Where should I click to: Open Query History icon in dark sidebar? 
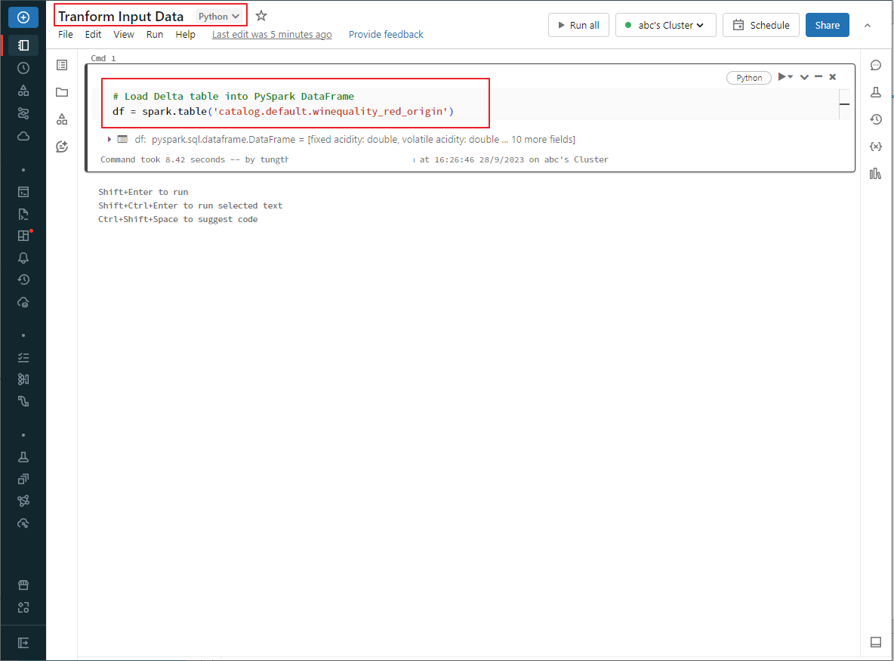(x=23, y=279)
